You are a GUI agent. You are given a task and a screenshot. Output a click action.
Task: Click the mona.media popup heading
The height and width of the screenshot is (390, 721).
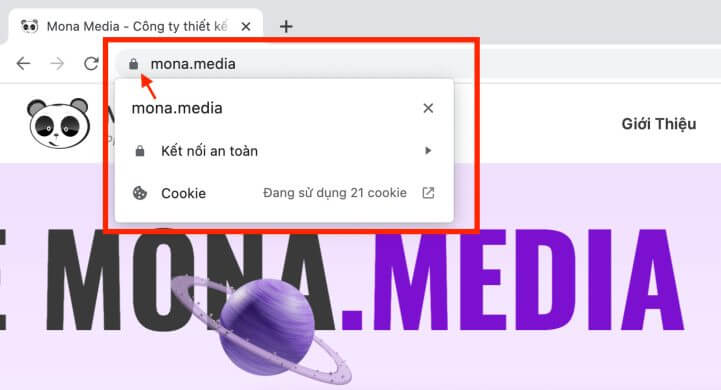pos(177,108)
